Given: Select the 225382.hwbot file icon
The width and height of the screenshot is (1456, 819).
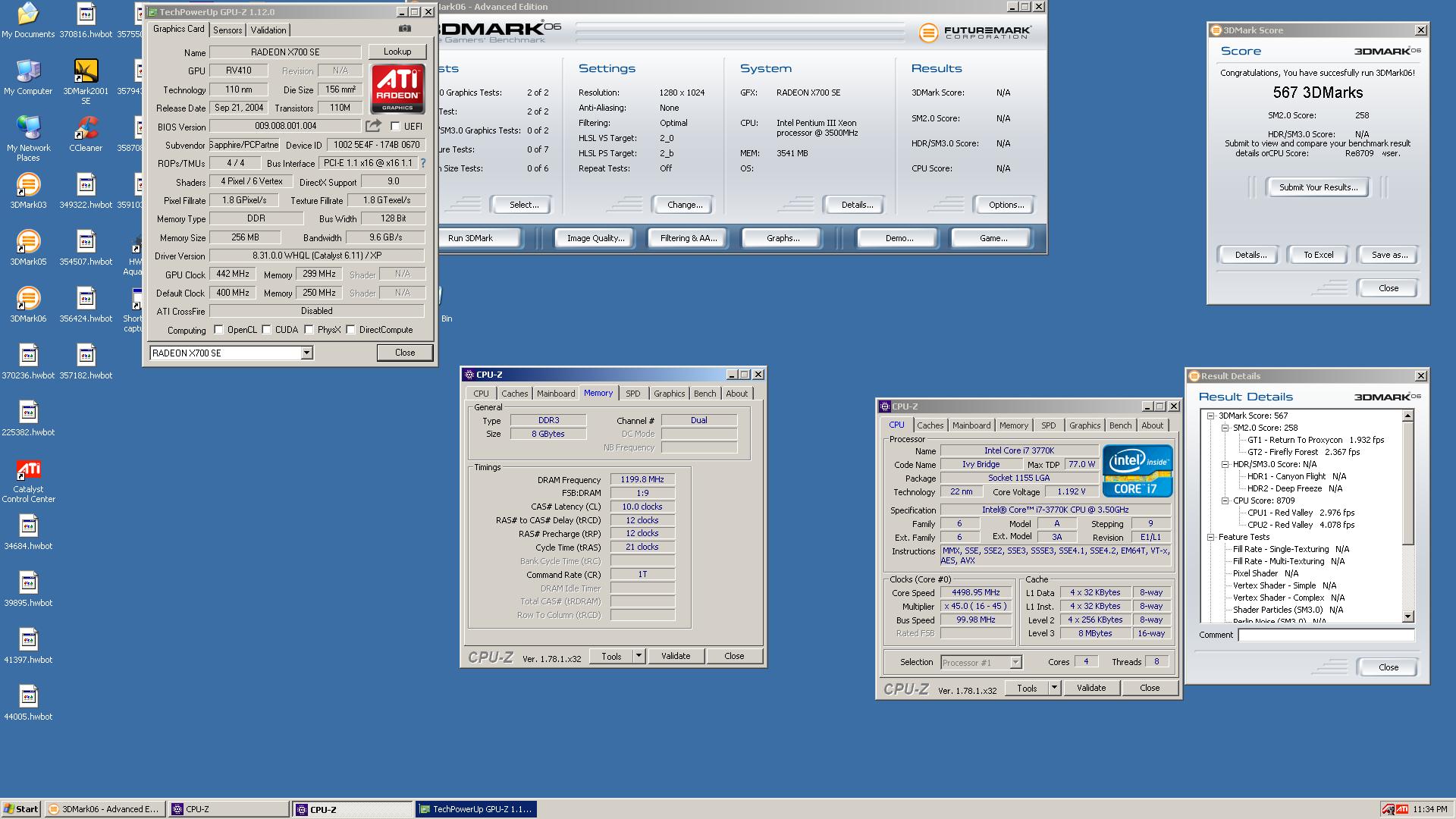Looking at the screenshot, I should coord(28,418).
